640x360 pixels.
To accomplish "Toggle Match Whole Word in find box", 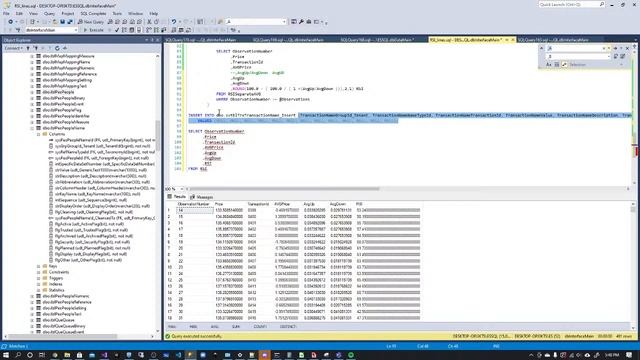I will [x=557, y=64].
